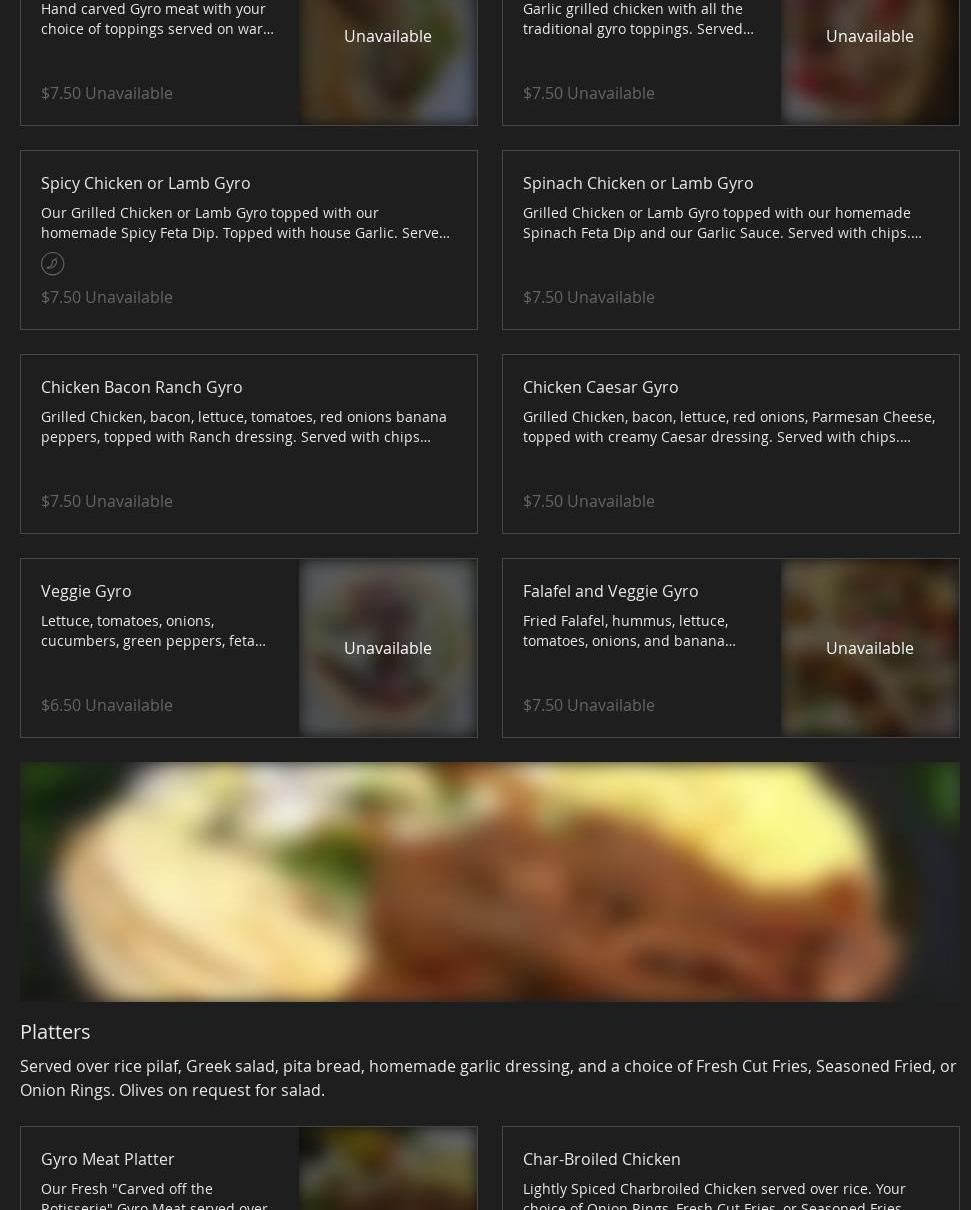Click the Falafel and Veggie Gyro photo

870,648
